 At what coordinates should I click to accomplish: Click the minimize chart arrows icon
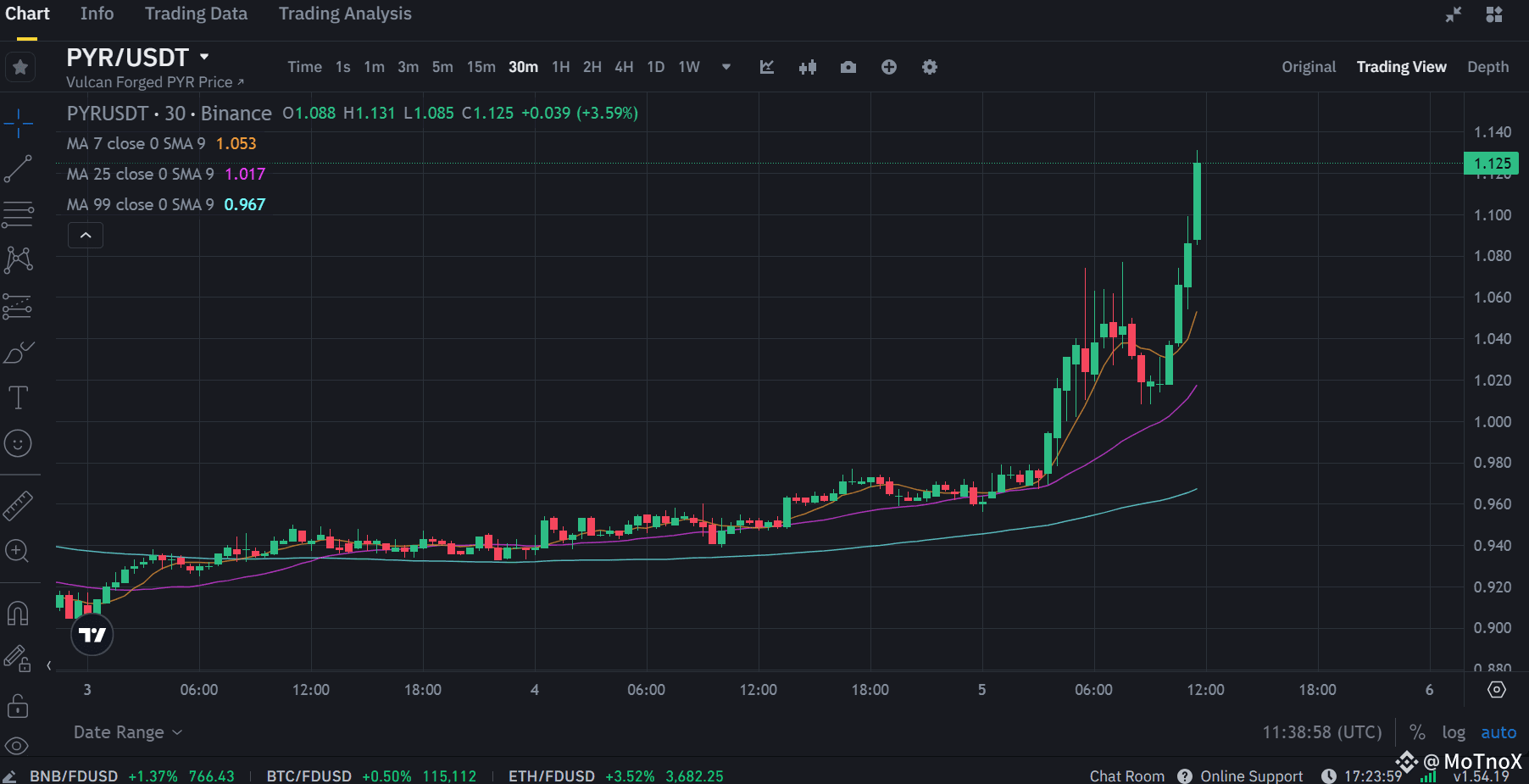tap(1454, 14)
